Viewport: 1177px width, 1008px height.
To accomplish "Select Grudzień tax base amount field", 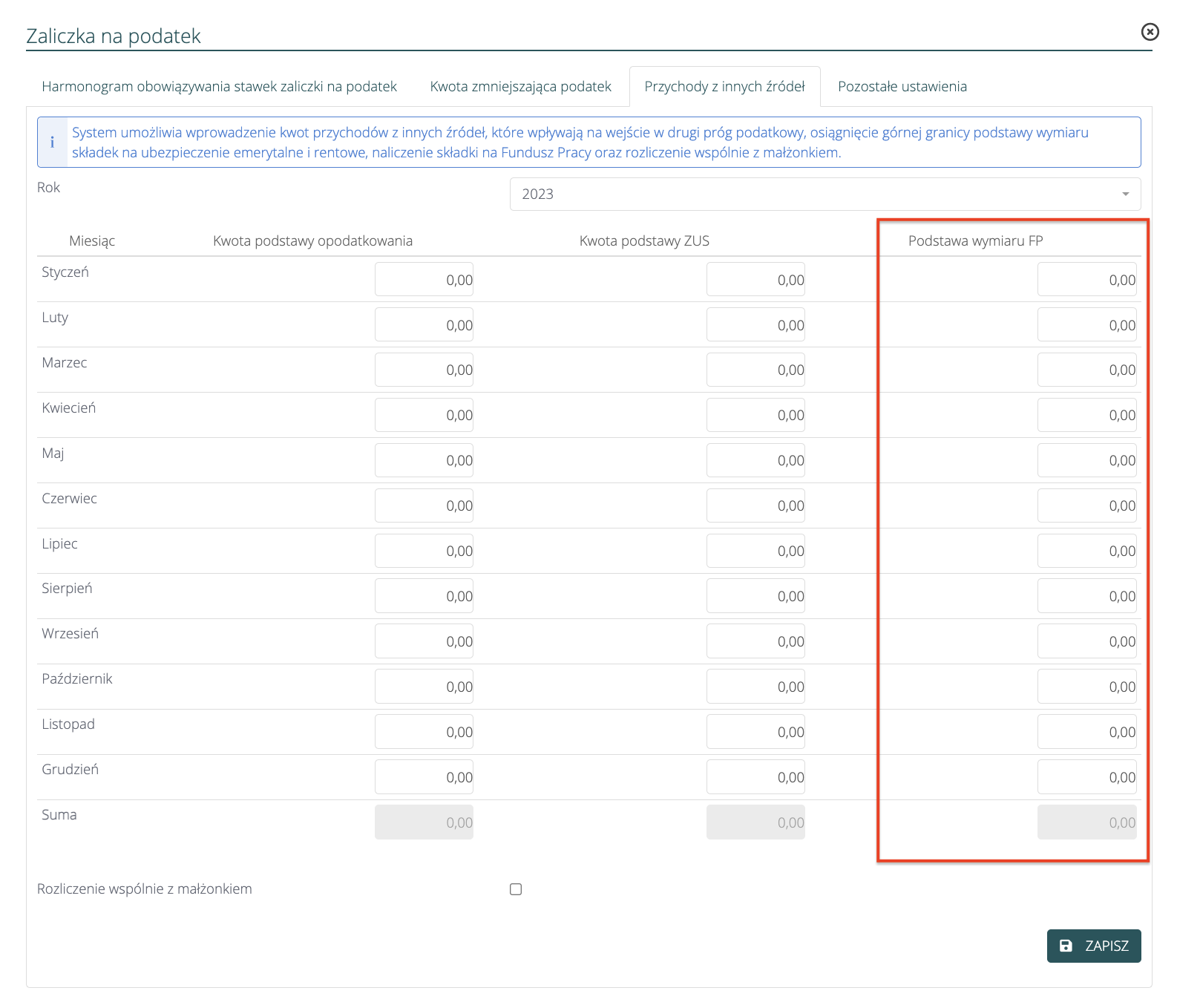I will coord(424,778).
